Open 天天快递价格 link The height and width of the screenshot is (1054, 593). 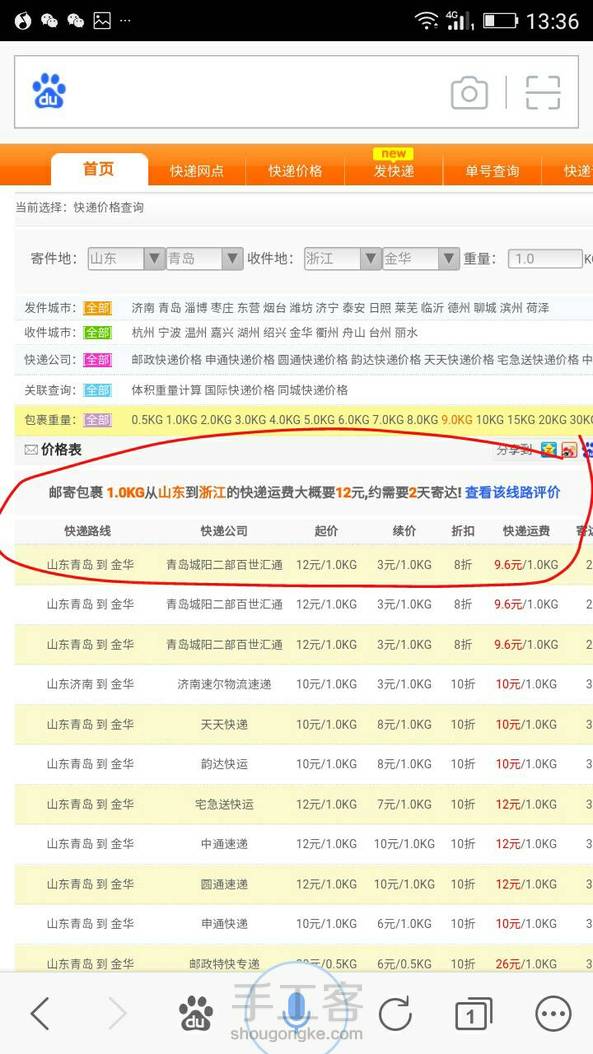(x=459, y=360)
